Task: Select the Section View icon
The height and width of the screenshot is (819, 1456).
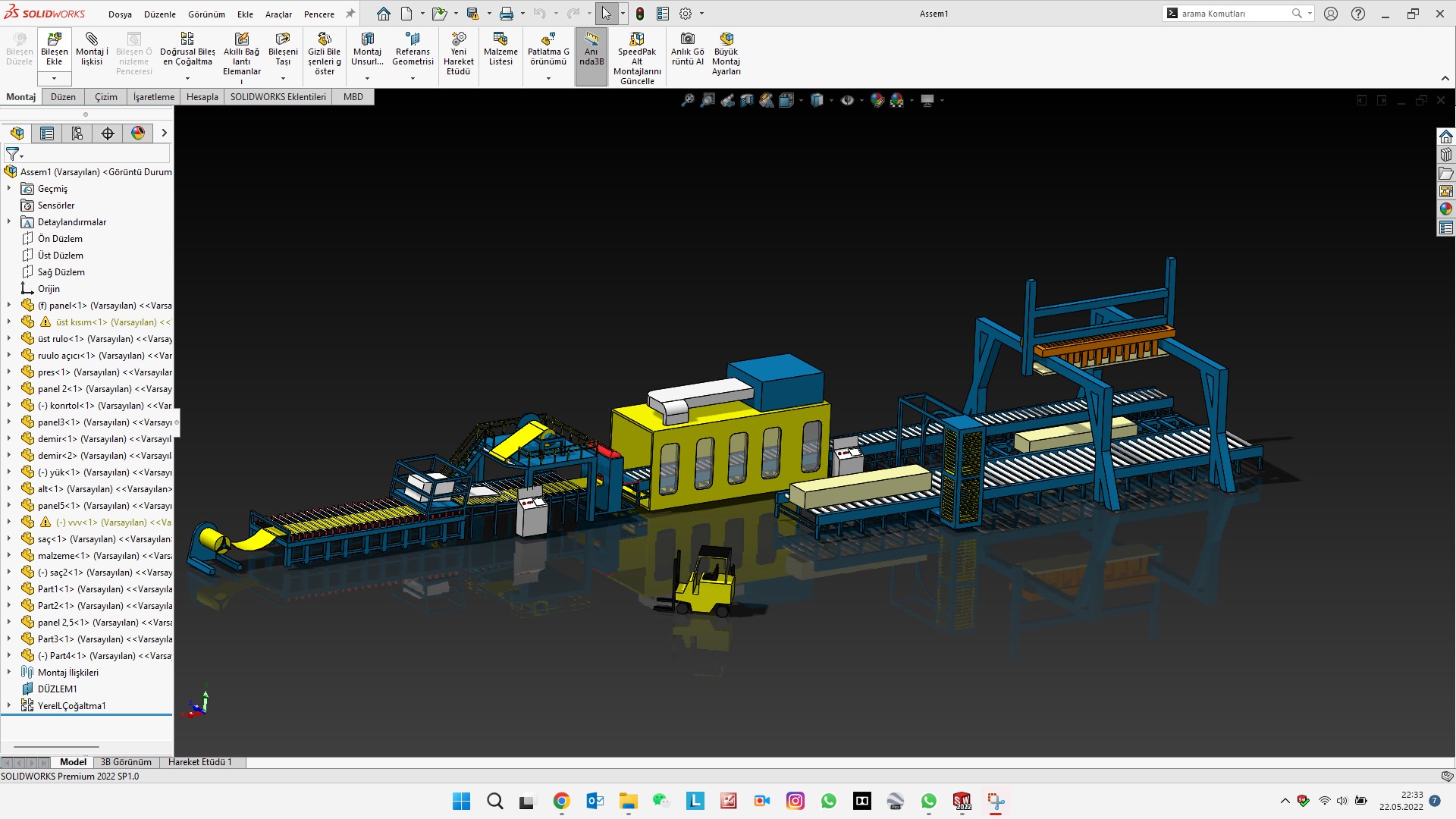Action: [747, 100]
